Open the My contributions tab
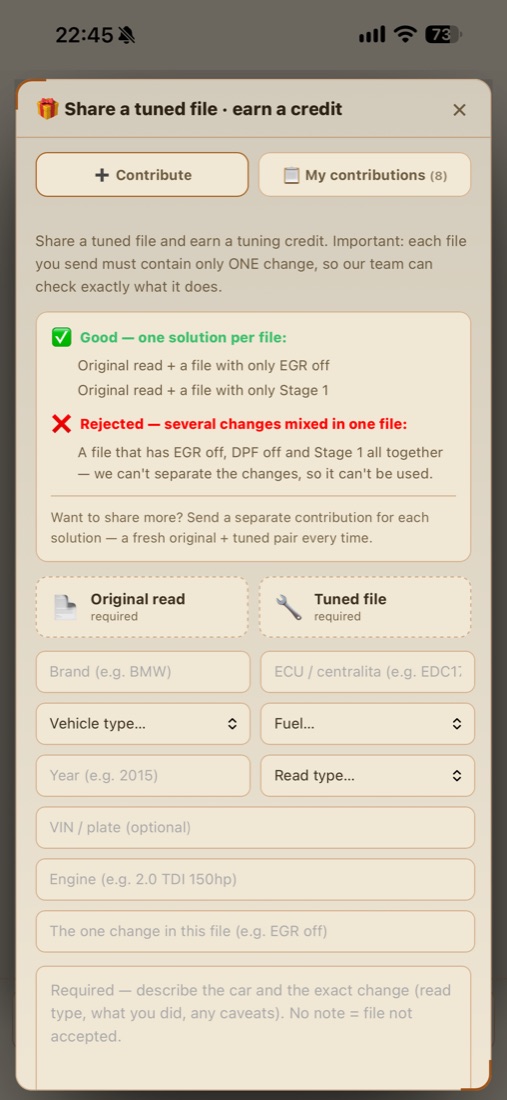The height and width of the screenshot is (1100, 507). point(365,175)
